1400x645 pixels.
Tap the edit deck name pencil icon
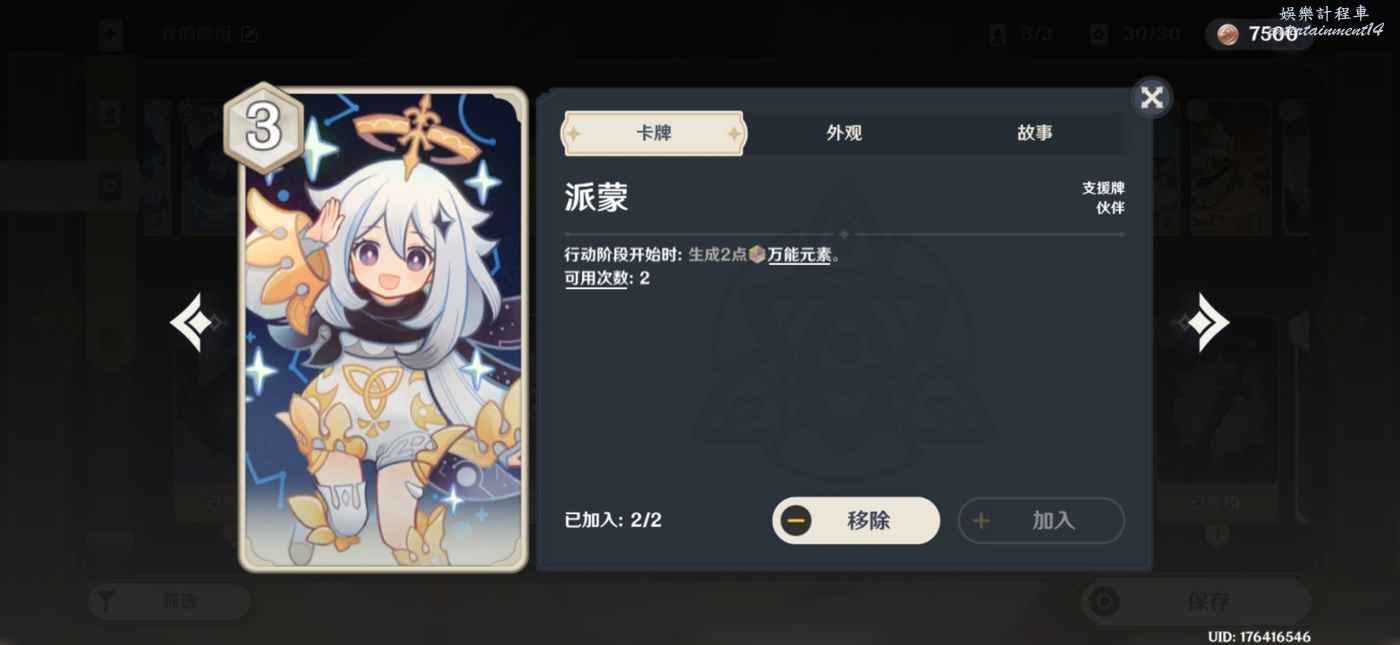[x=249, y=34]
